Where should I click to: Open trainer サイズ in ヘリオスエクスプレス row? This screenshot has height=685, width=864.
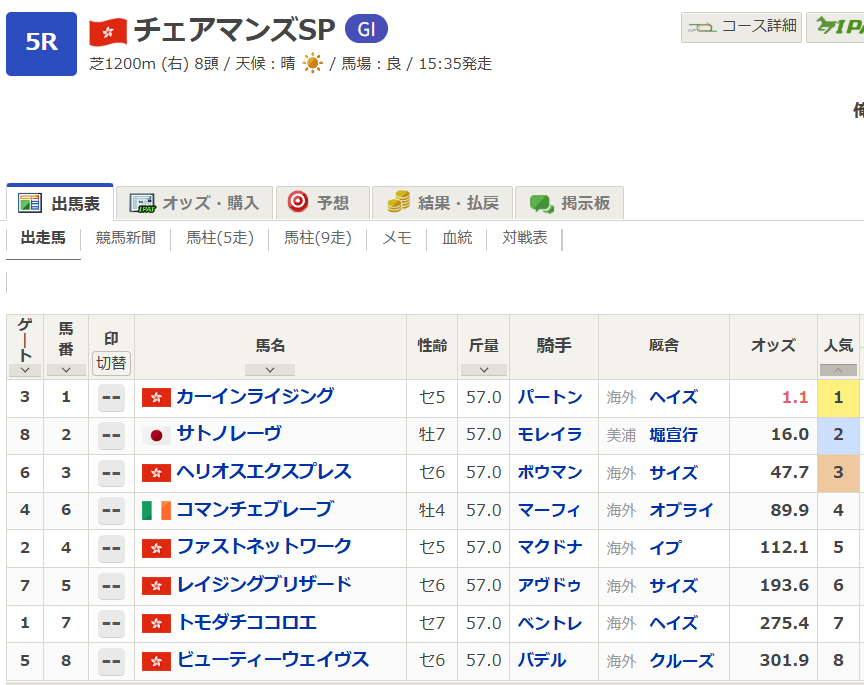(x=673, y=472)
